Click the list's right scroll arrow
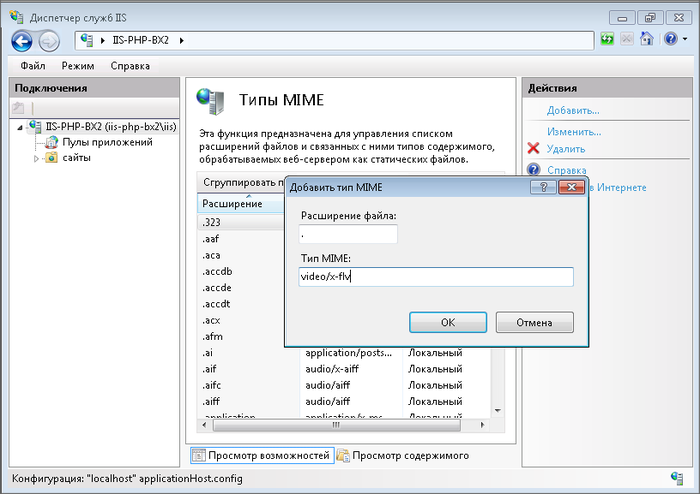700x494 pixels. point(482,425)
